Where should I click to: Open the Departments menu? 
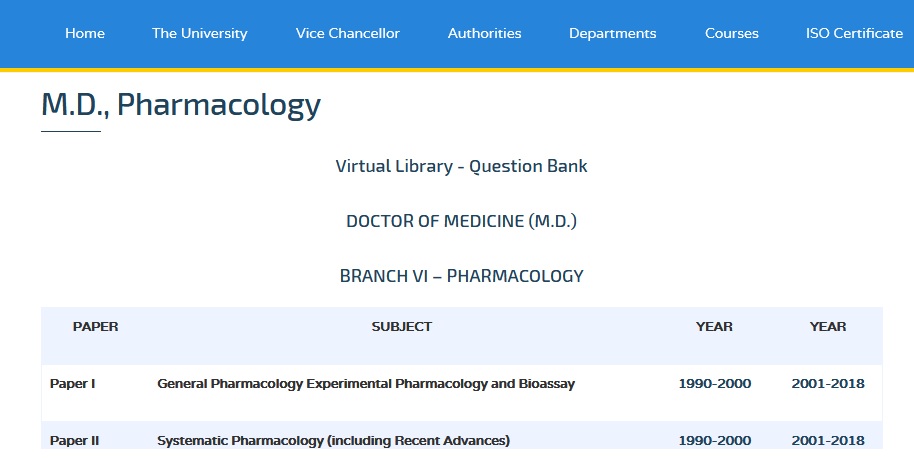[x=613, y=33]
